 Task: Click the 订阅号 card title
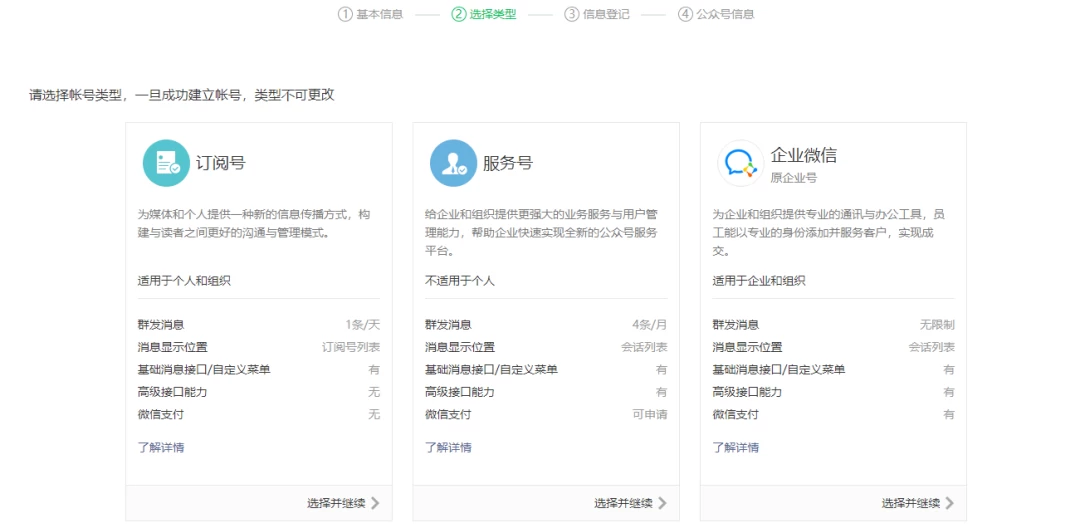click(x=220, y=164)
